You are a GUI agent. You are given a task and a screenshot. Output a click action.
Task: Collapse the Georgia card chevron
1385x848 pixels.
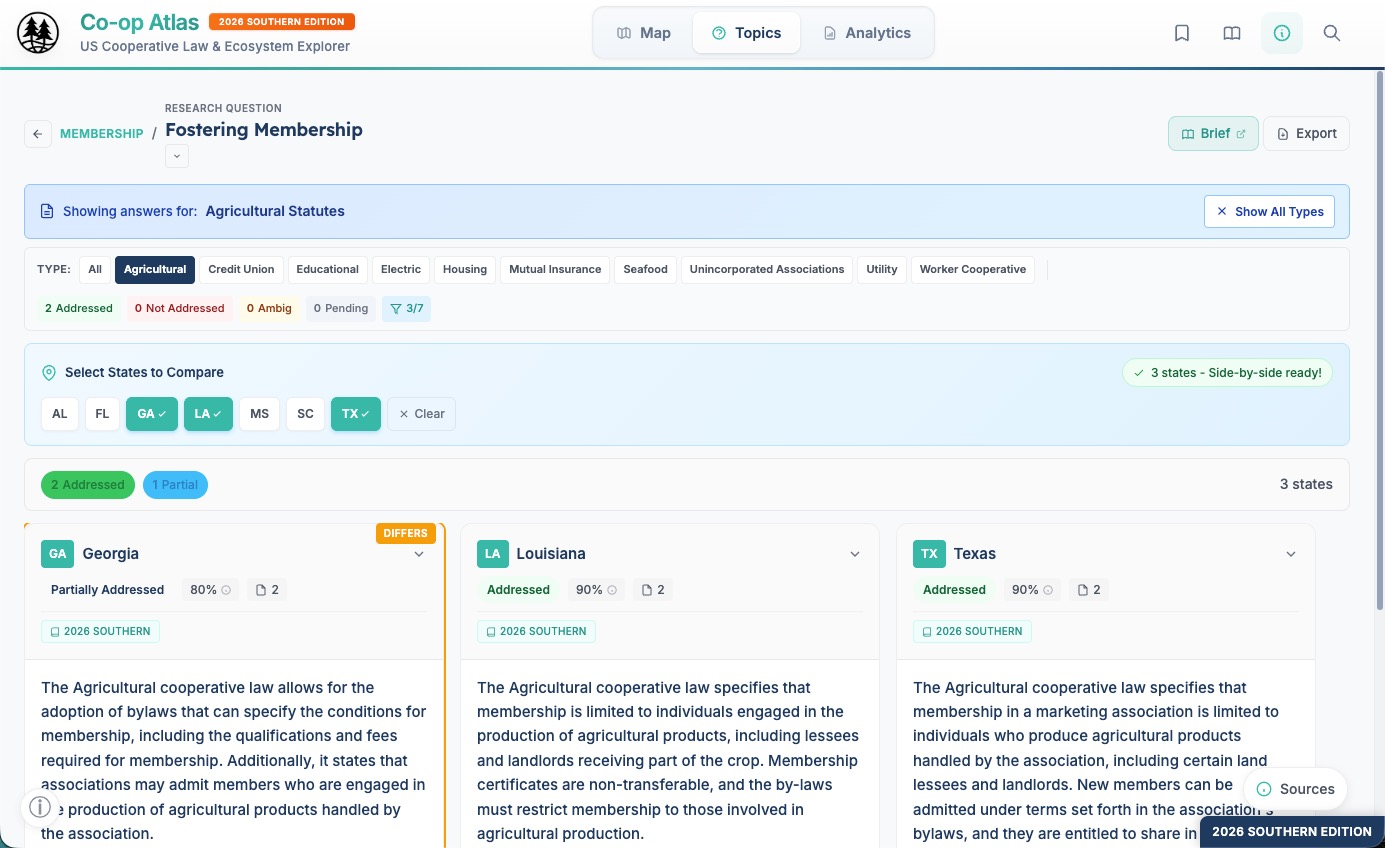[419, 554]
